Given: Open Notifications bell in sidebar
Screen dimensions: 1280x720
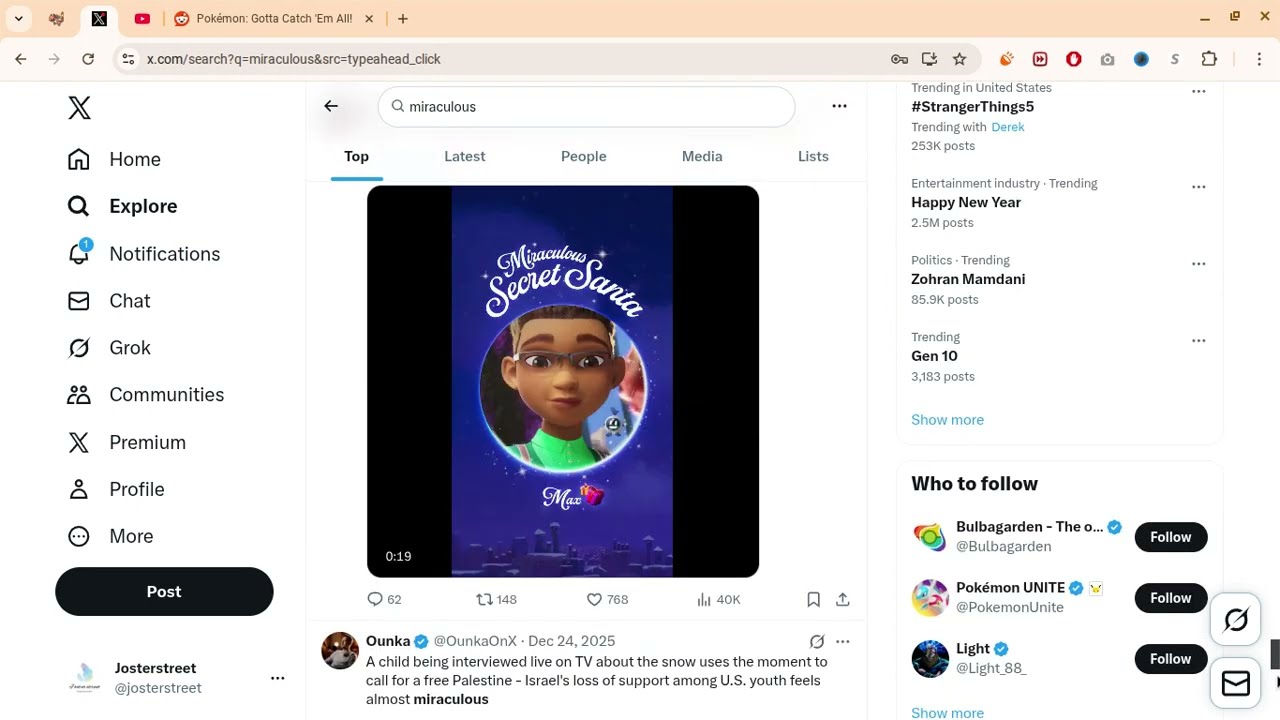Looking at the screenshot, I should (x=143, y=254).
